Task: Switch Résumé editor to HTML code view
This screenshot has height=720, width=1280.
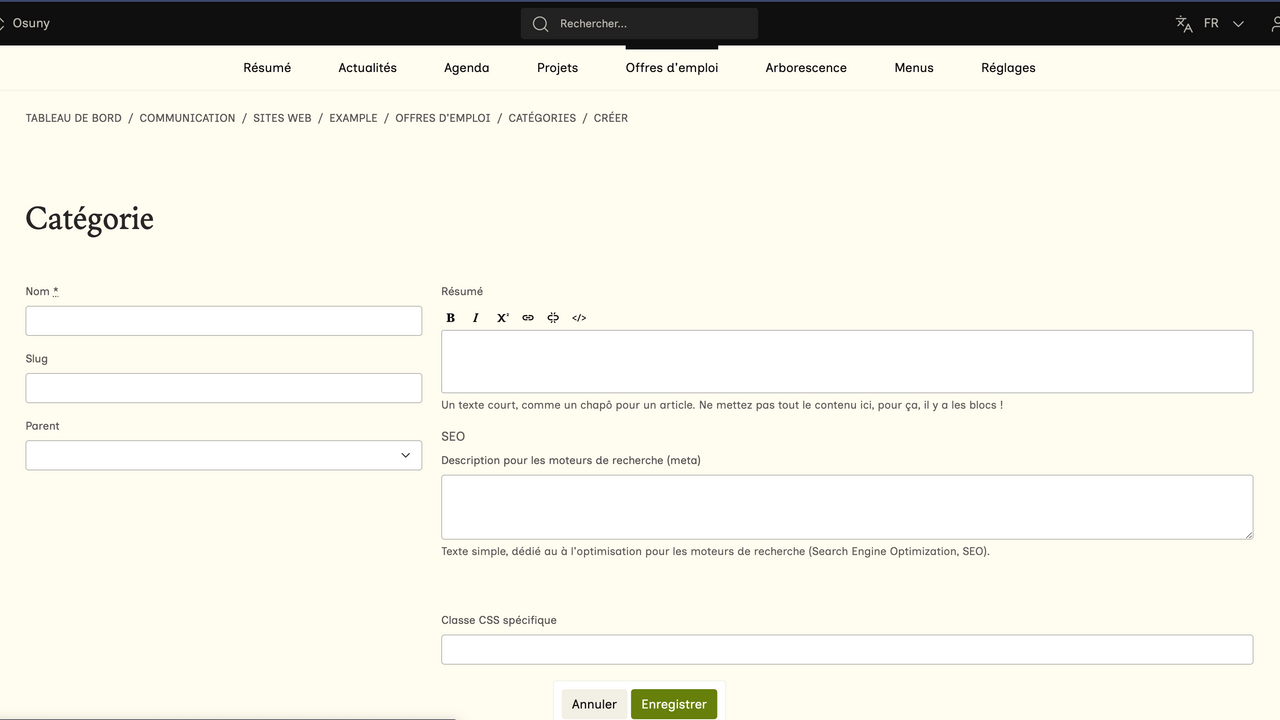Action: click(579, 318)
